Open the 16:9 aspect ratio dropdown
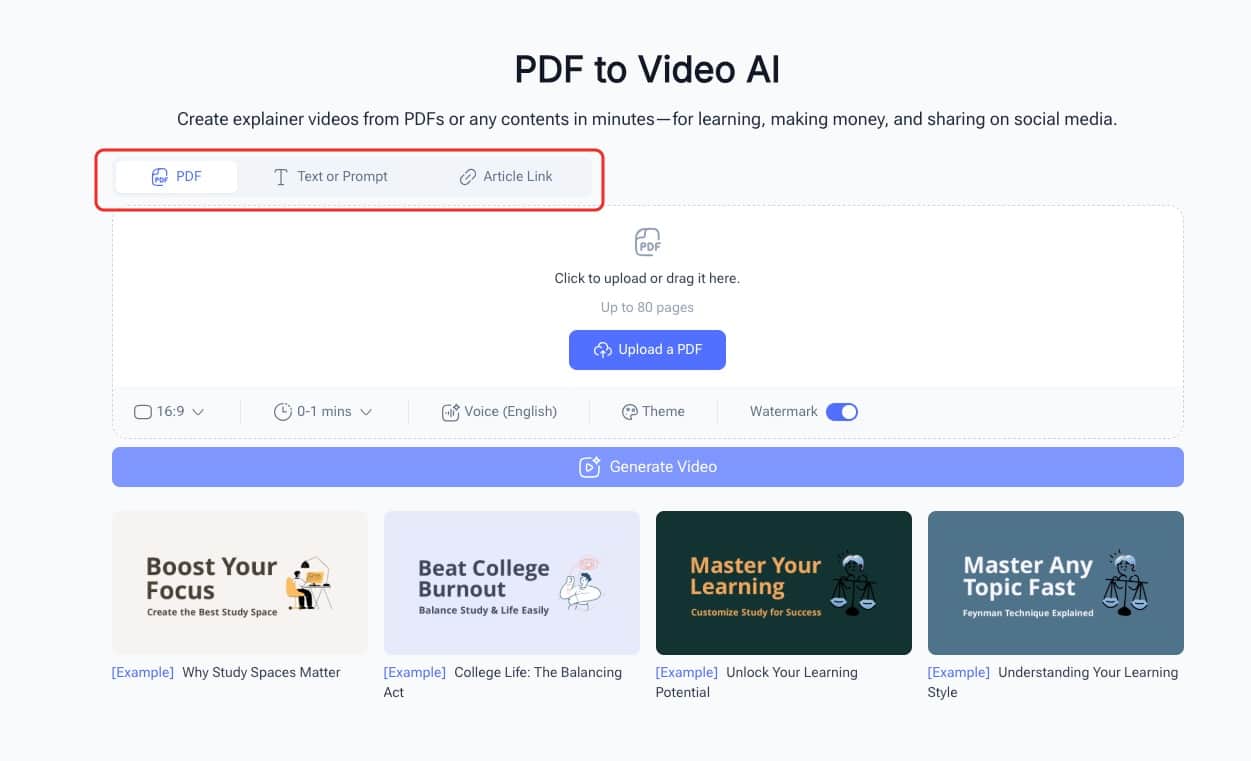Image resolution: width=1251 pixels, height=761 pixels. pyautogui.click(x=169, y=412)
